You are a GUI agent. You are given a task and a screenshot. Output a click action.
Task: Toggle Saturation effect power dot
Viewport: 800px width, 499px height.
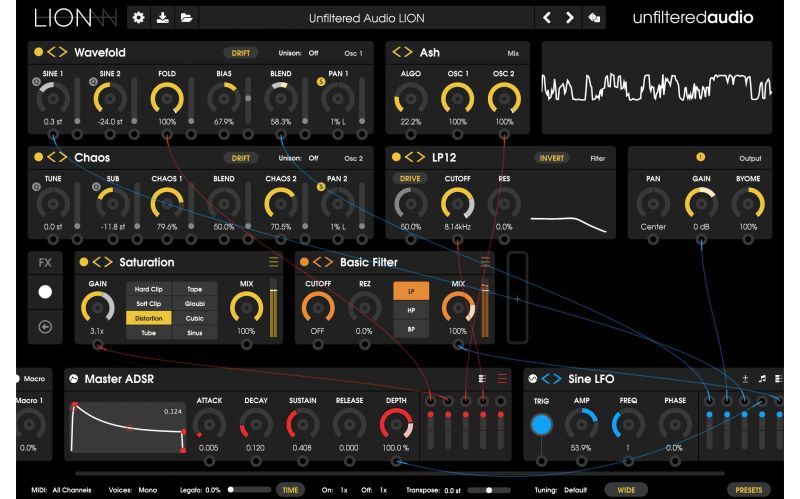[84, 262]
